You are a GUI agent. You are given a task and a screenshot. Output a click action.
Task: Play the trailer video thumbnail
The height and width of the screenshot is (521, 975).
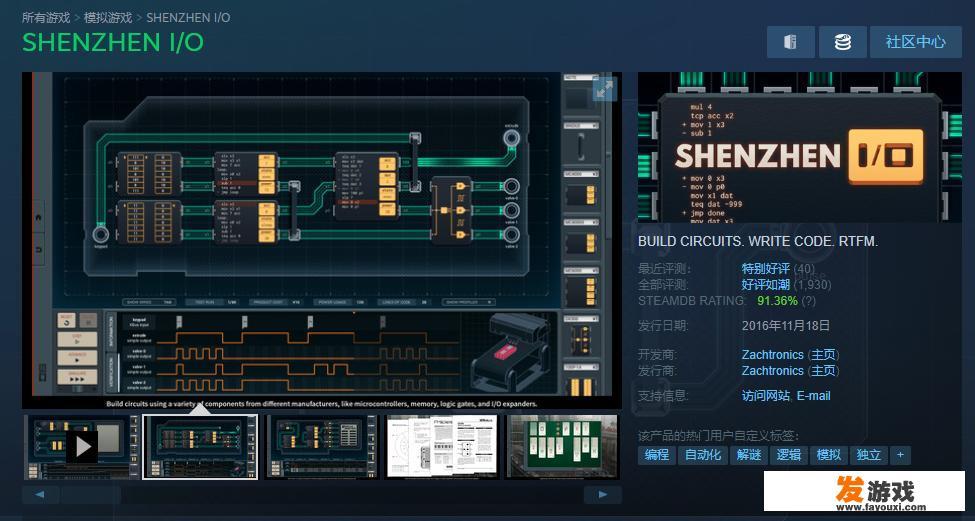pos(81,446)
